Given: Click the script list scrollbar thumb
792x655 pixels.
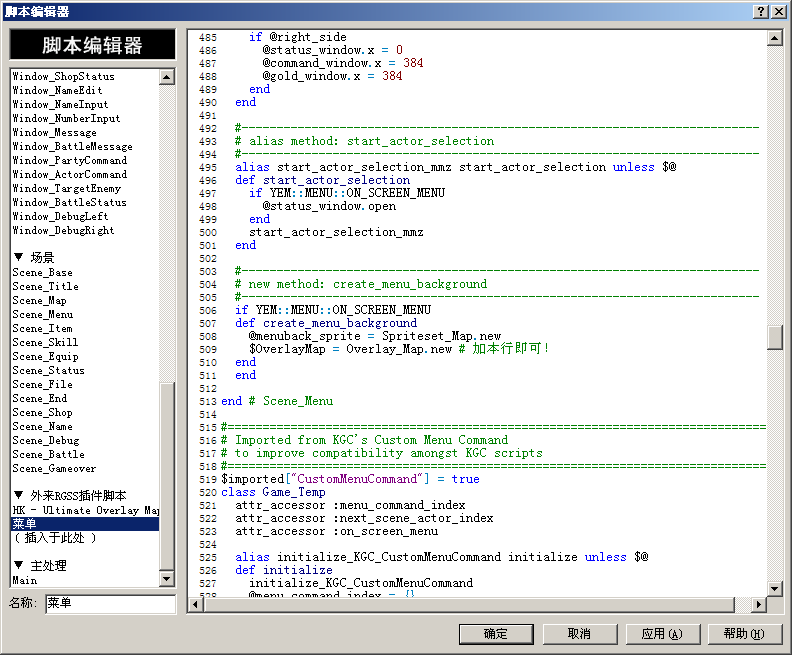Looking at the screenshot, I should click(x=167, y=477).
